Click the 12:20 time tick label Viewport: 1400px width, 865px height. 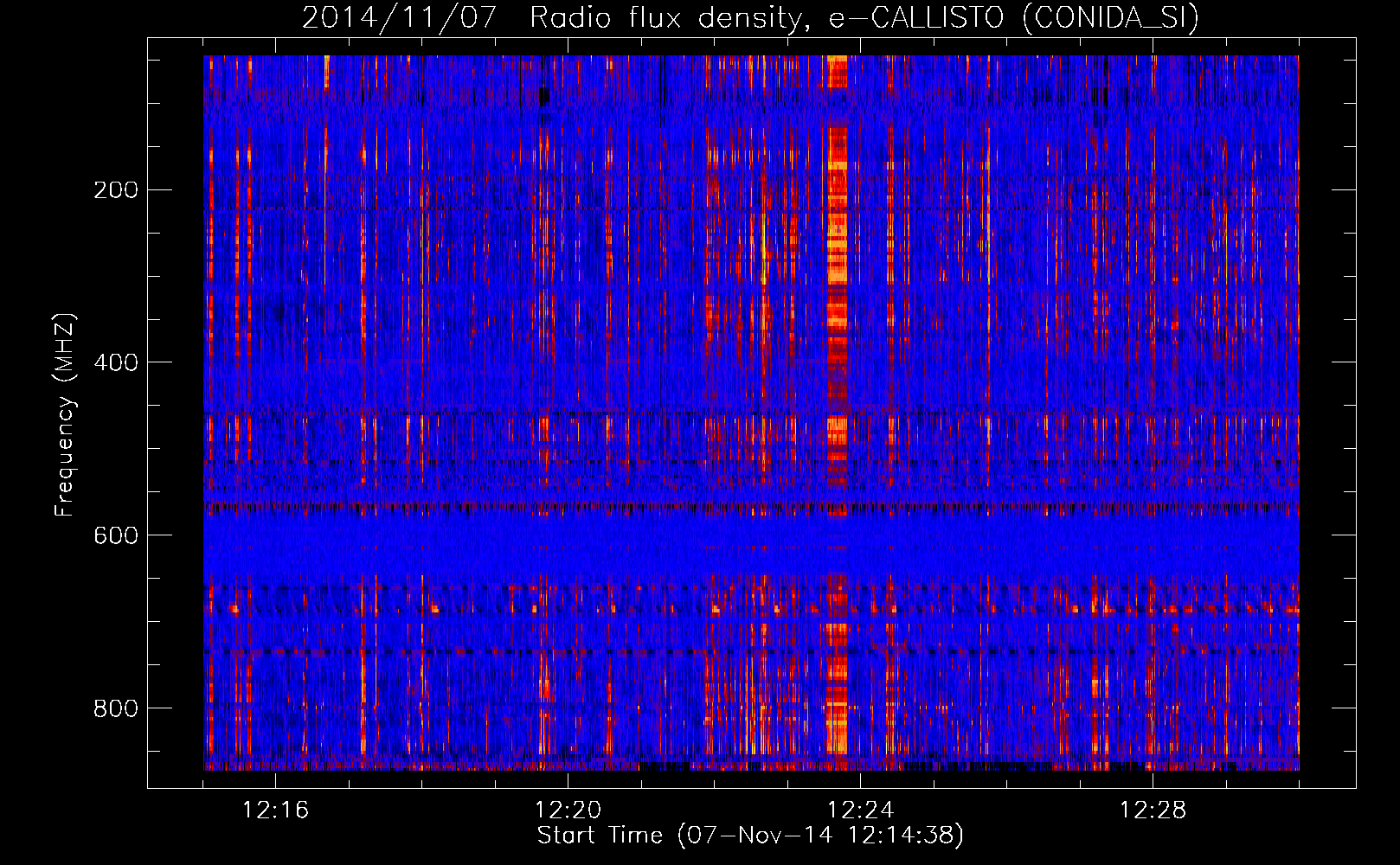[568, 811]
